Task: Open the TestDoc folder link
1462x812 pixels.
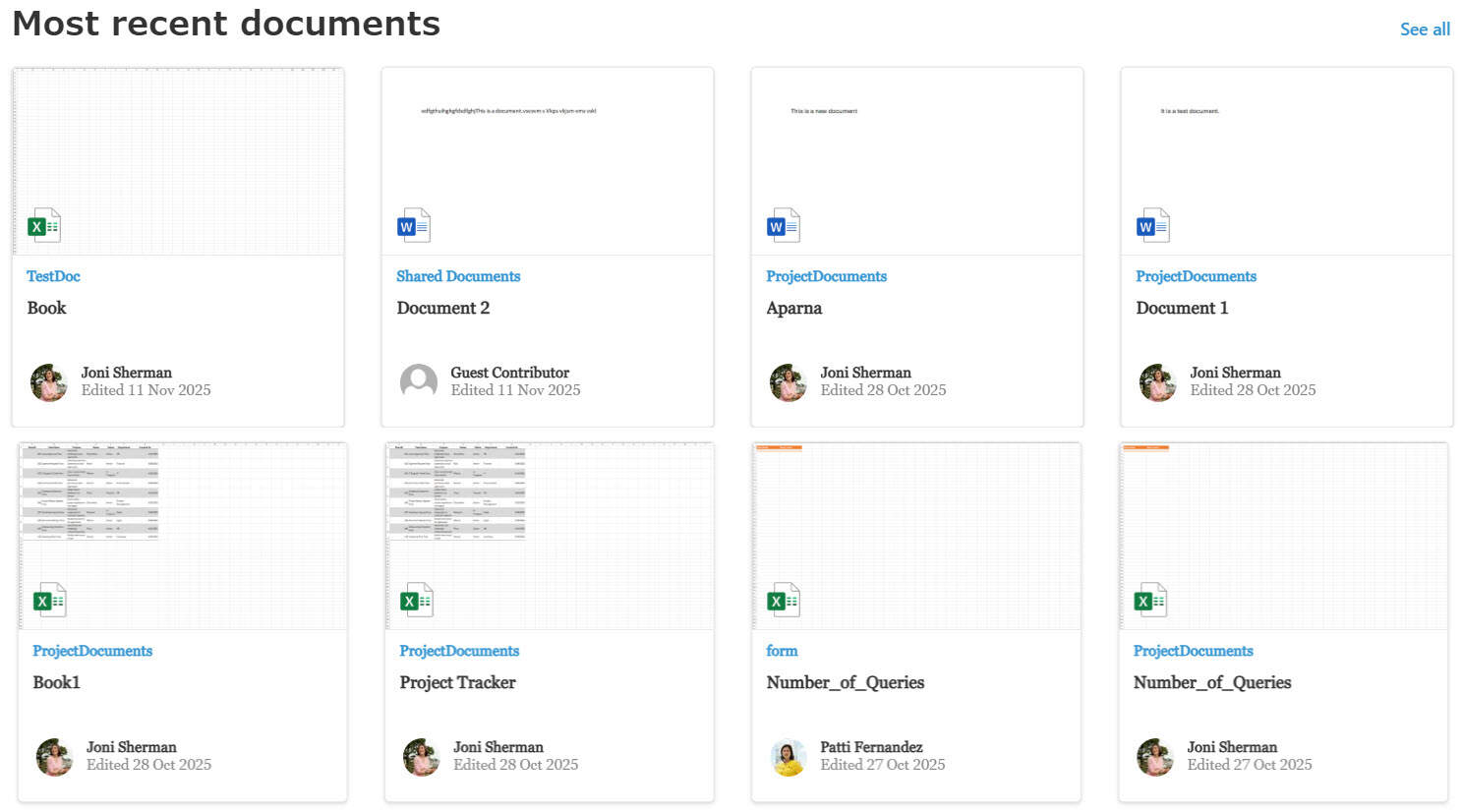Action: (53, 276)
